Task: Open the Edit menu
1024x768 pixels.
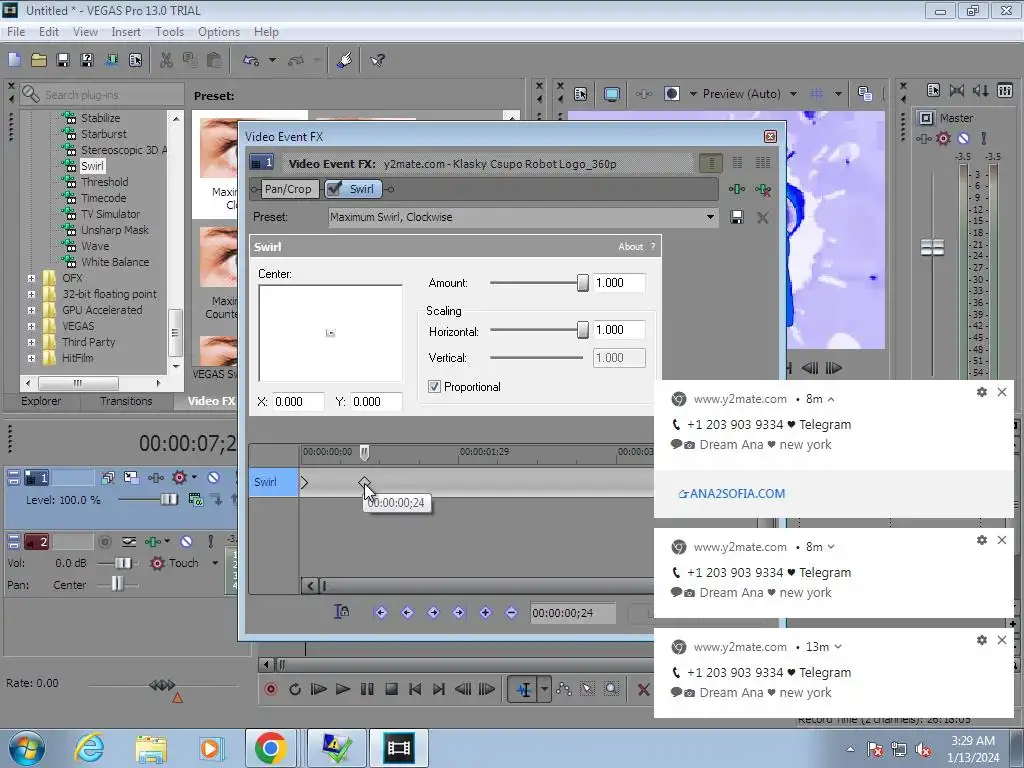Action: click(49, 31)
